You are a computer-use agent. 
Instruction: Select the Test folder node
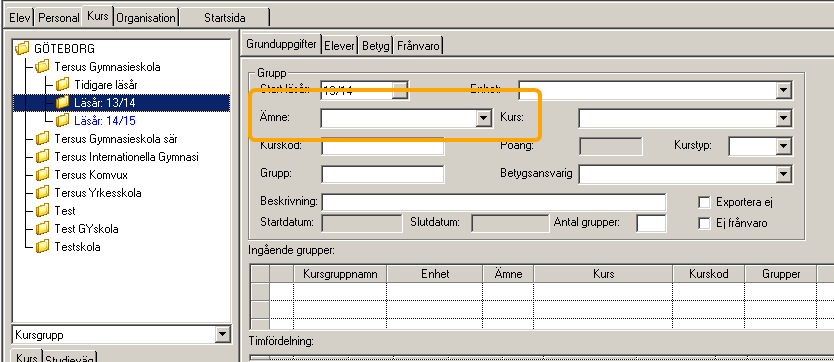click(x=65, y=211)
